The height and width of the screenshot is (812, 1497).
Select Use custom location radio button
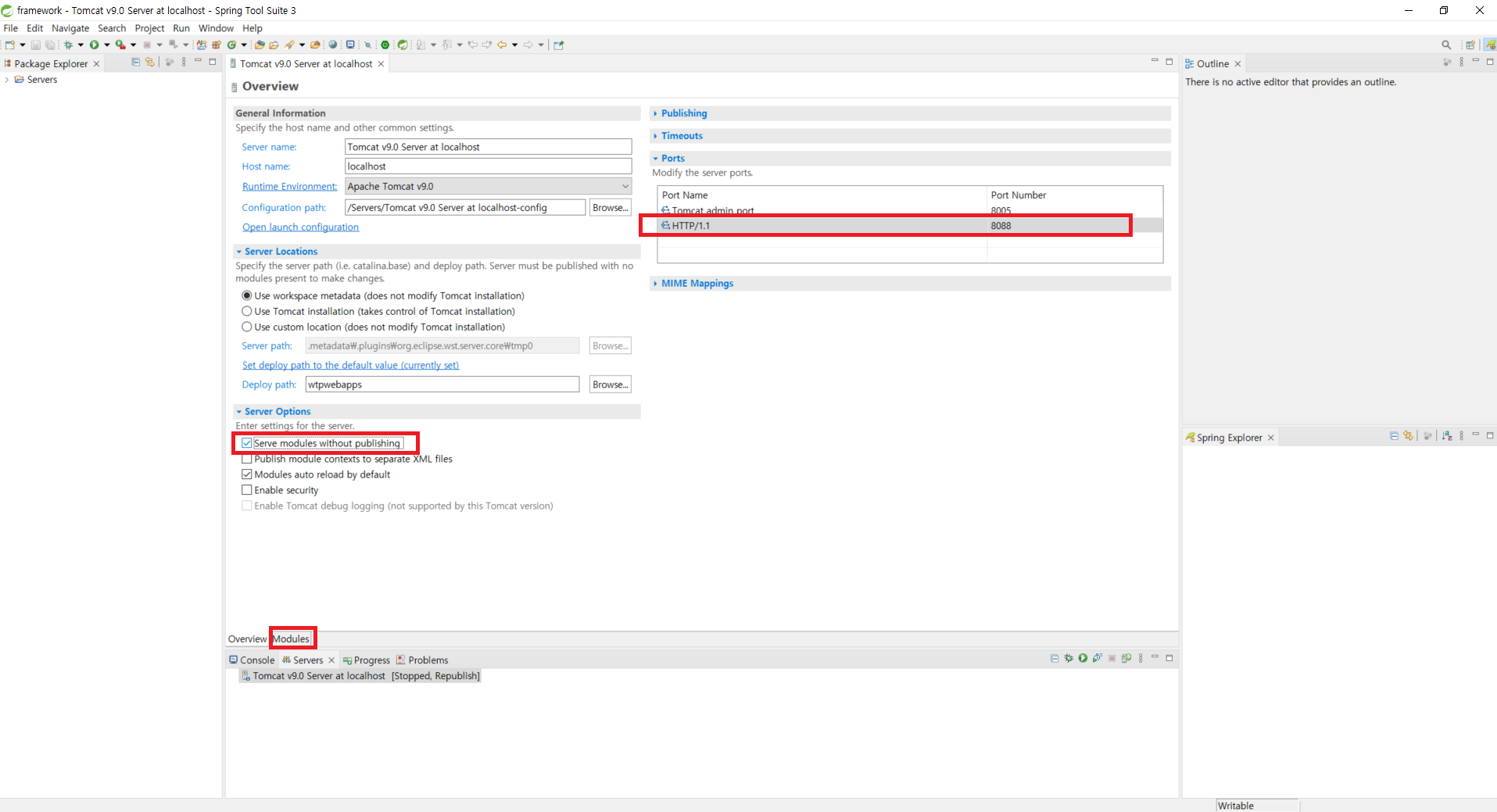pos(247,327)
